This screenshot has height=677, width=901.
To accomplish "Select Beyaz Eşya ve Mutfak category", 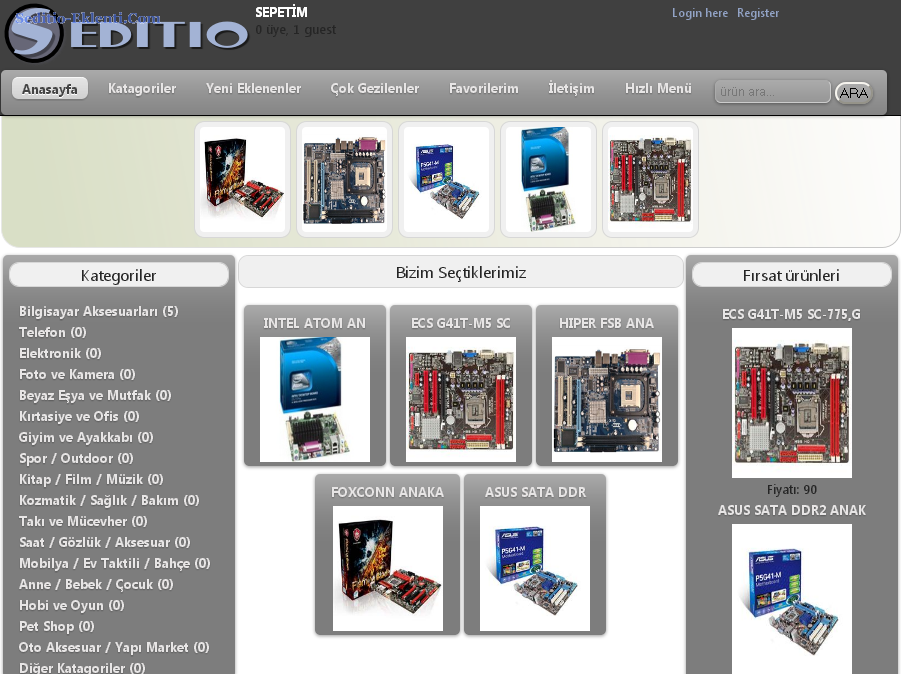I will click(x=95, y=395).
